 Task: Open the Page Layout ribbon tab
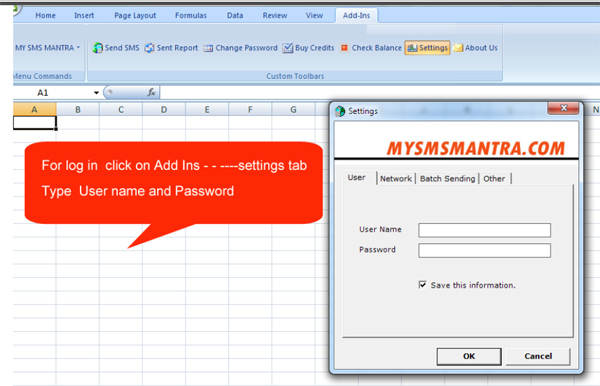(135, 16)
